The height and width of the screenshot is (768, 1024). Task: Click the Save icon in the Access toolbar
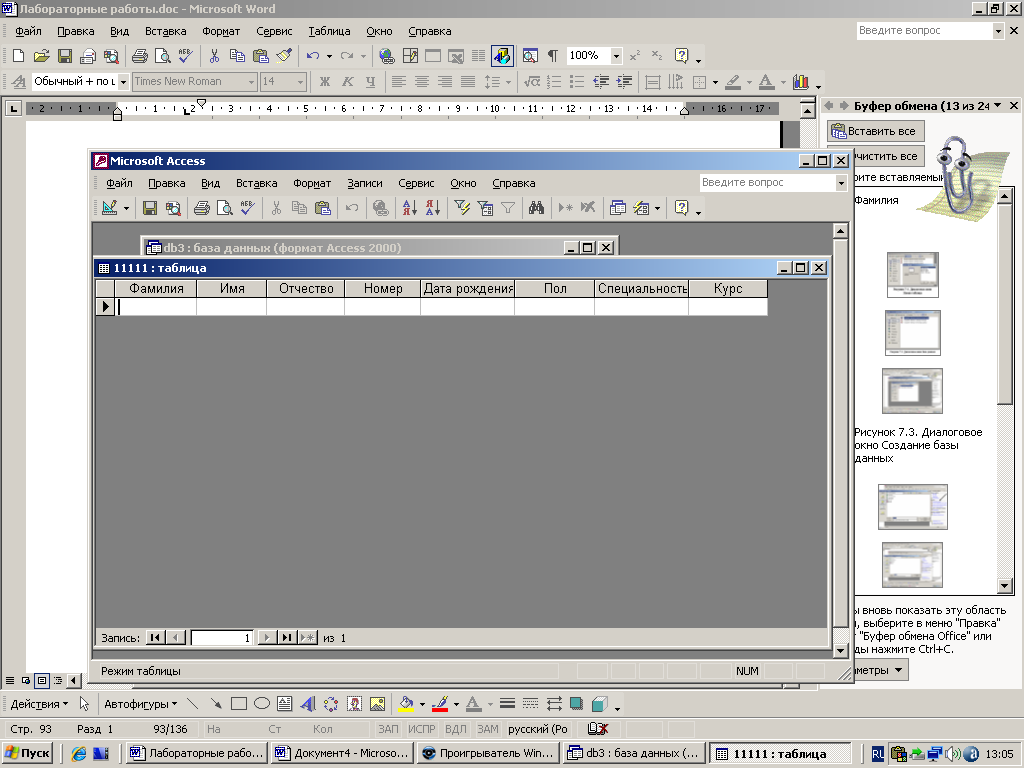pos(150,208)
